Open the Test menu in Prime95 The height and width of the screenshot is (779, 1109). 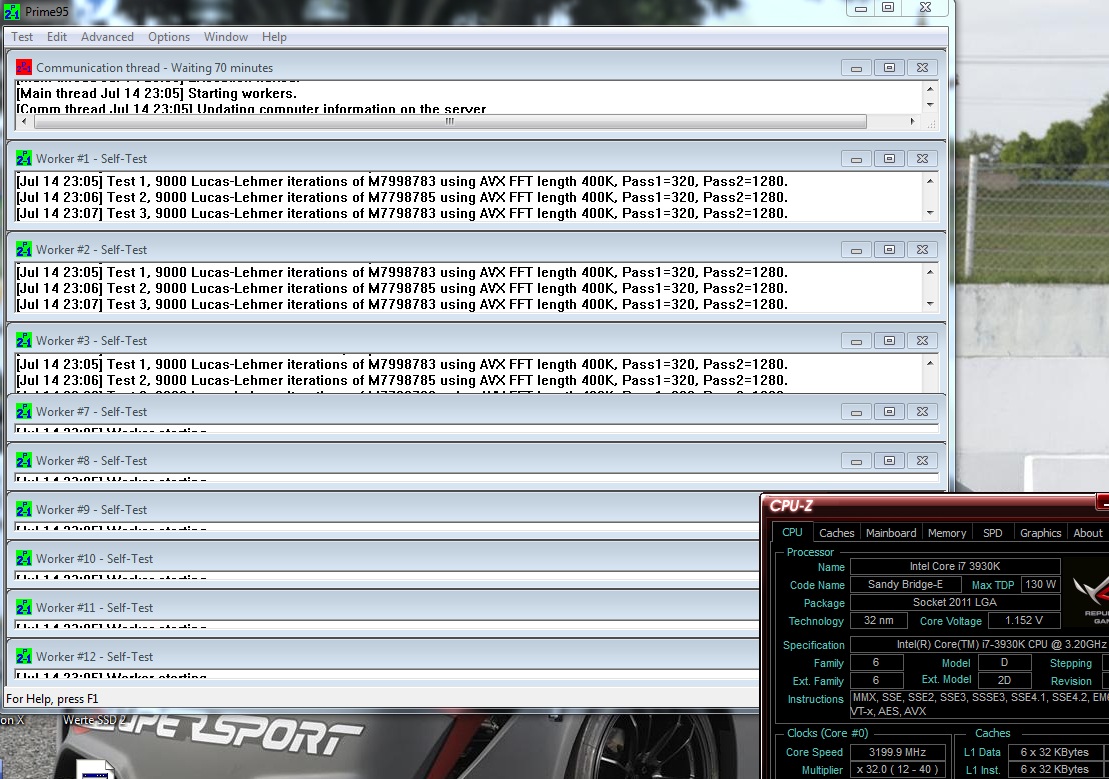pos(22,37)
